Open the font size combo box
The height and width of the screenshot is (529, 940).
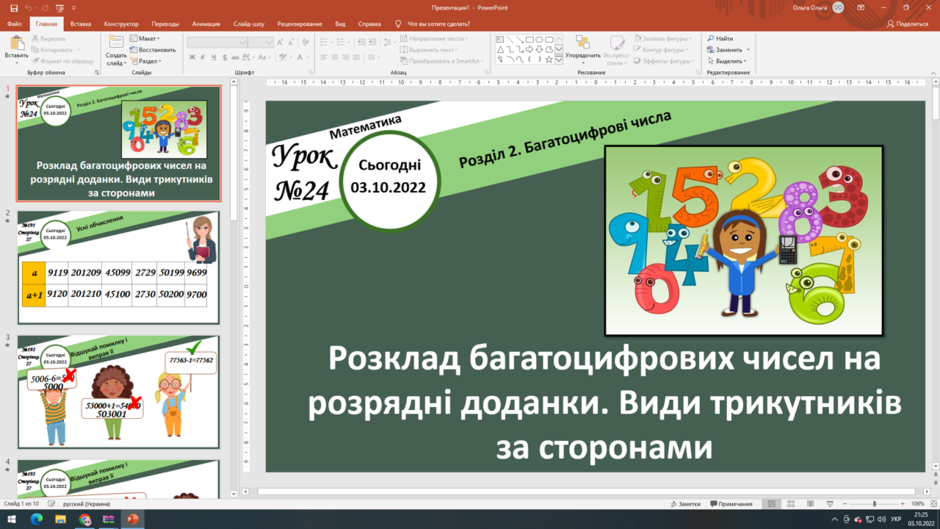(x=261, y=43)
